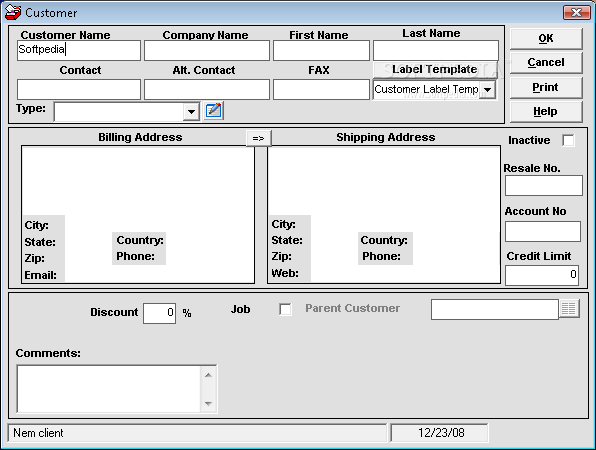Click the Account No field
The image size is (596, 450).
click(x=543, y=231)
